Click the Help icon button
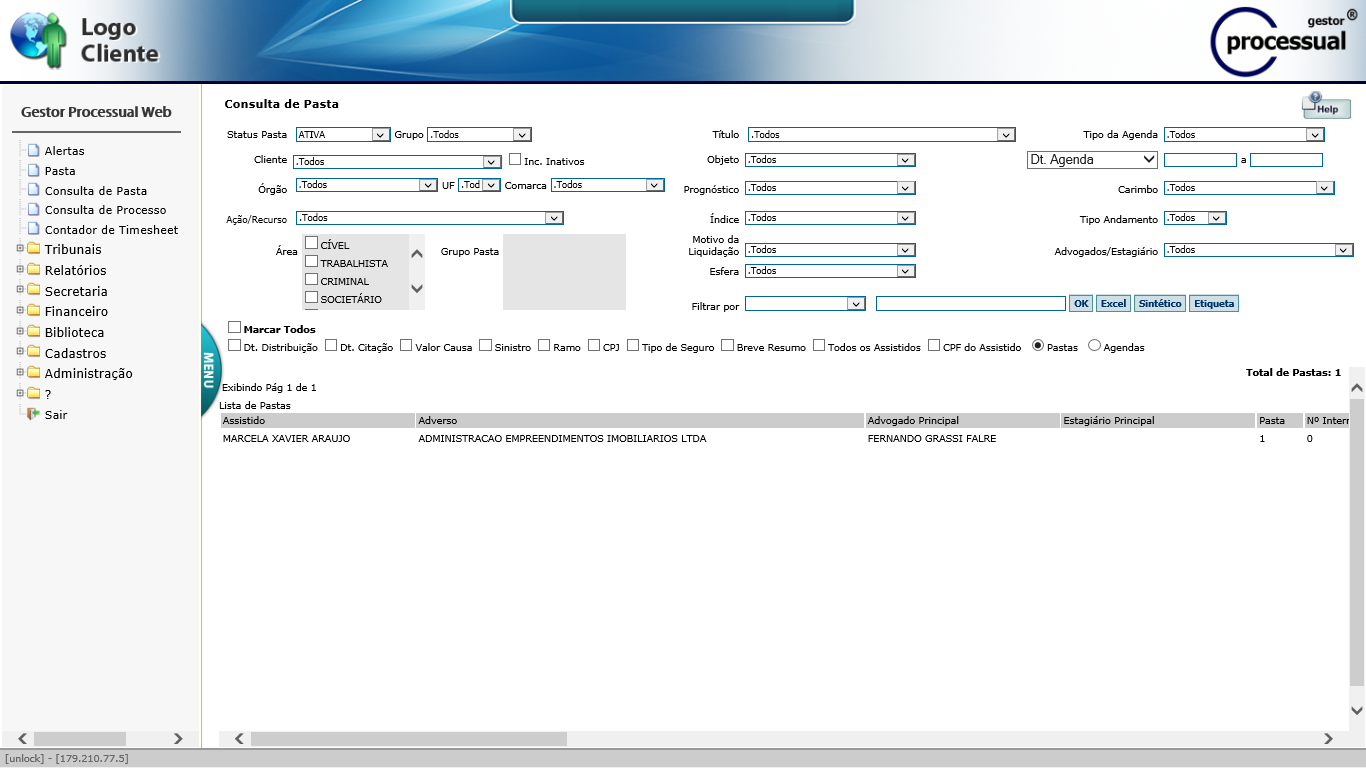 click(1326, 105)
